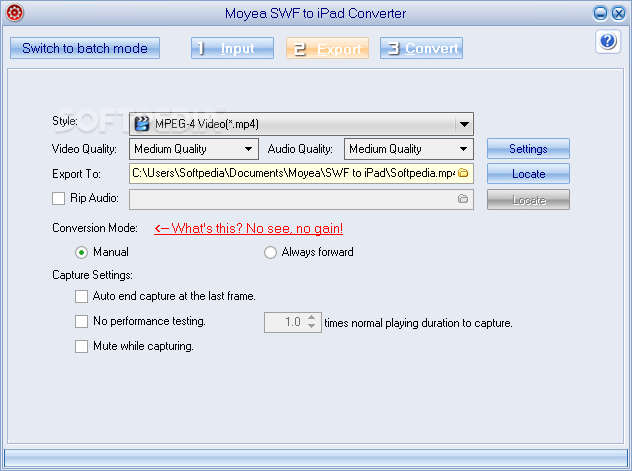The height and width of the screenshot is (471, 632).
Task: Click Locate button for Export To path
Action: coord(528,174)
